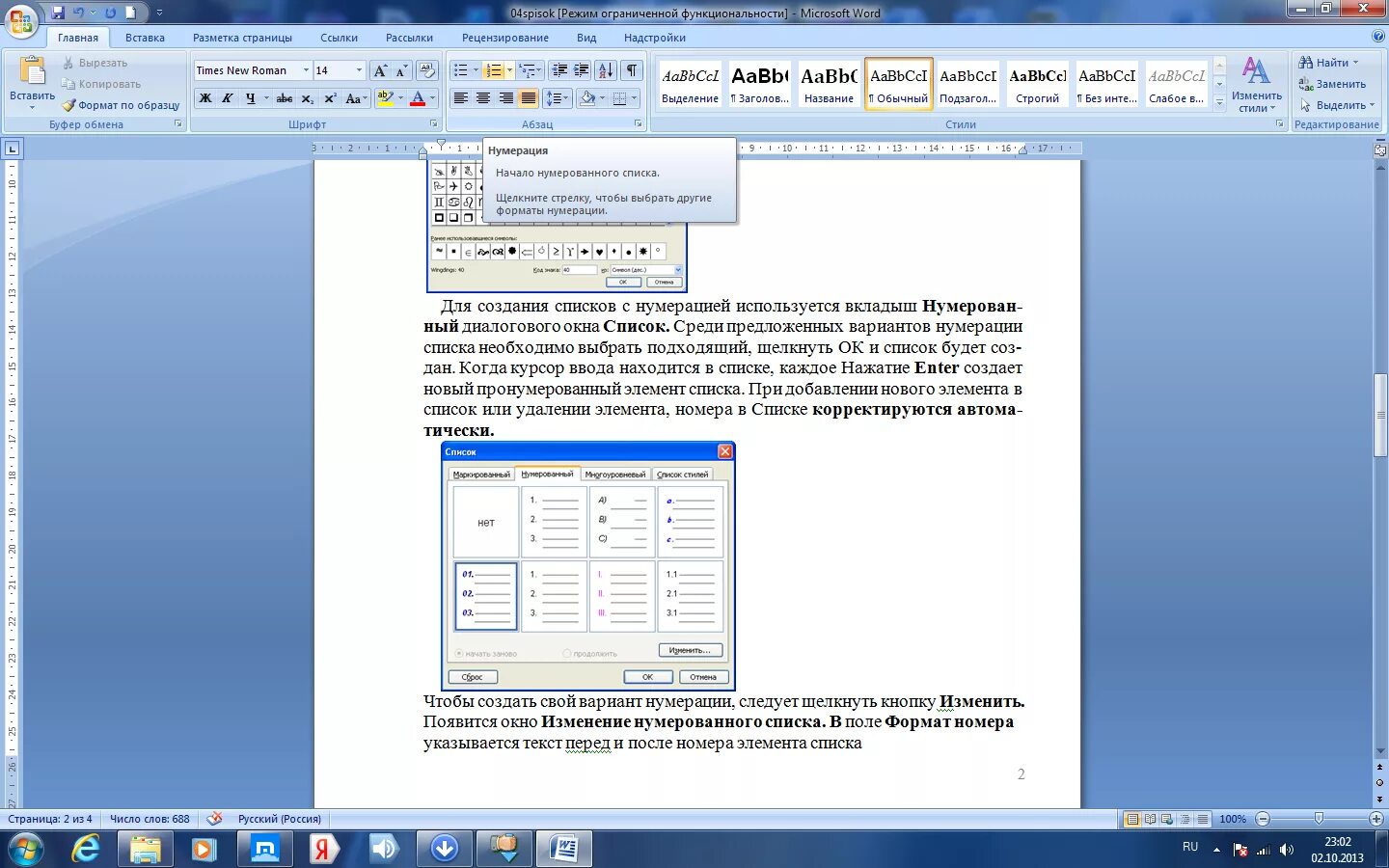Expand the Font (Шрифт) dialog launcher
The width and height of the screenshot is (1389, 868).
click(x=433, y=124)
